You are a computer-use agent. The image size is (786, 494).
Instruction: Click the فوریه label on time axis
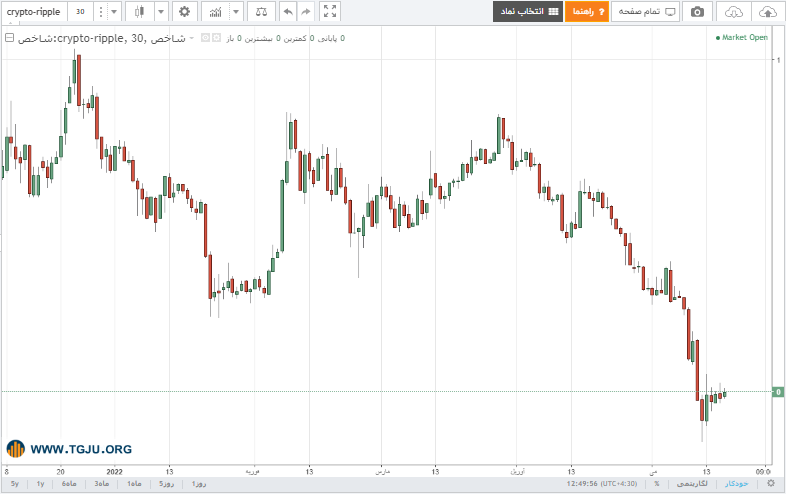pos(252,471)
